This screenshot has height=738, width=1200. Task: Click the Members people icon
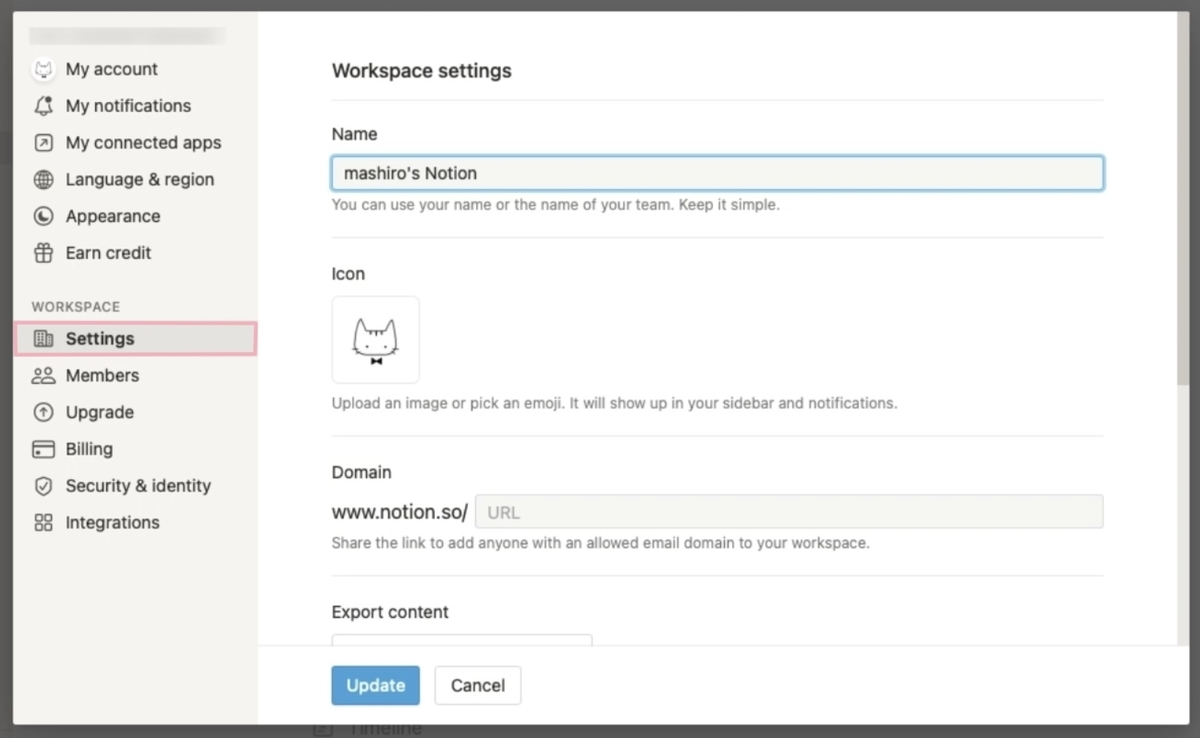click(x=44, y=375)
